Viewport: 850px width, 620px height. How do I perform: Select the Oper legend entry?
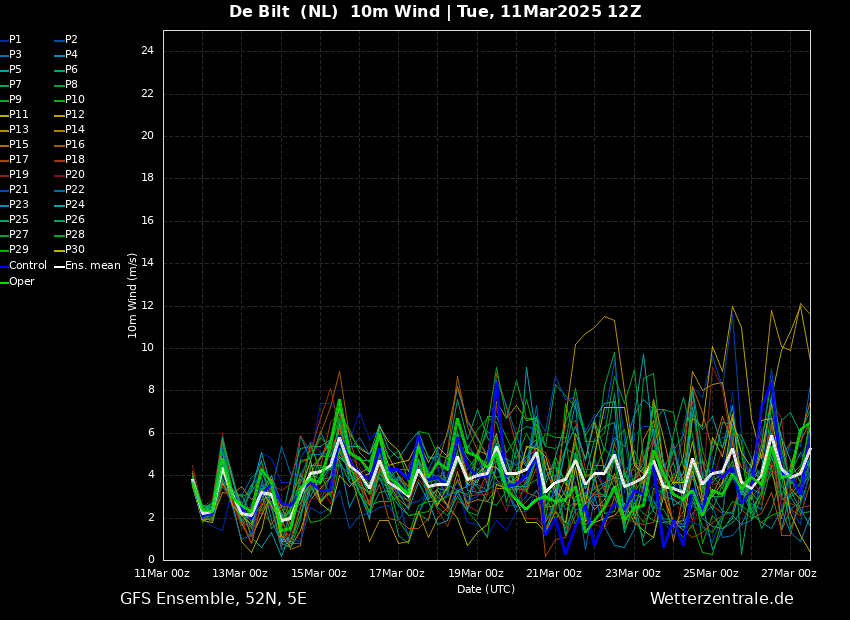click(17, 282)
